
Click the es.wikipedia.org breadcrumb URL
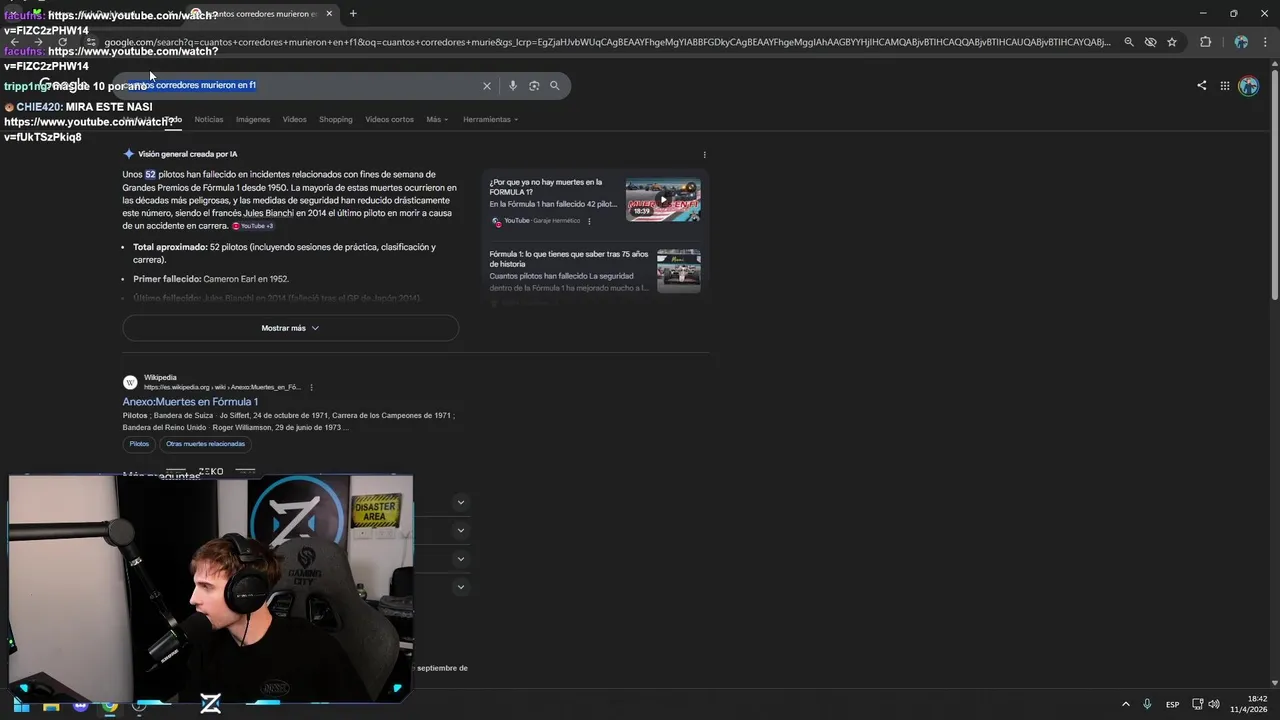click(222, 387)
